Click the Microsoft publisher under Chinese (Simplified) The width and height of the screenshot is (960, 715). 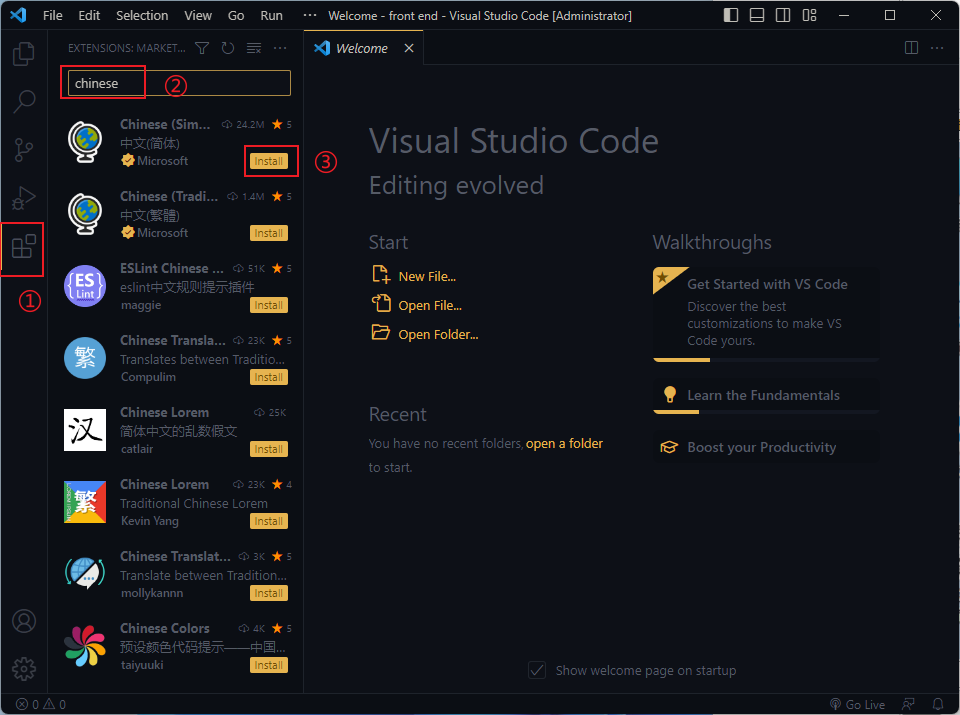[x=162, y=161]
